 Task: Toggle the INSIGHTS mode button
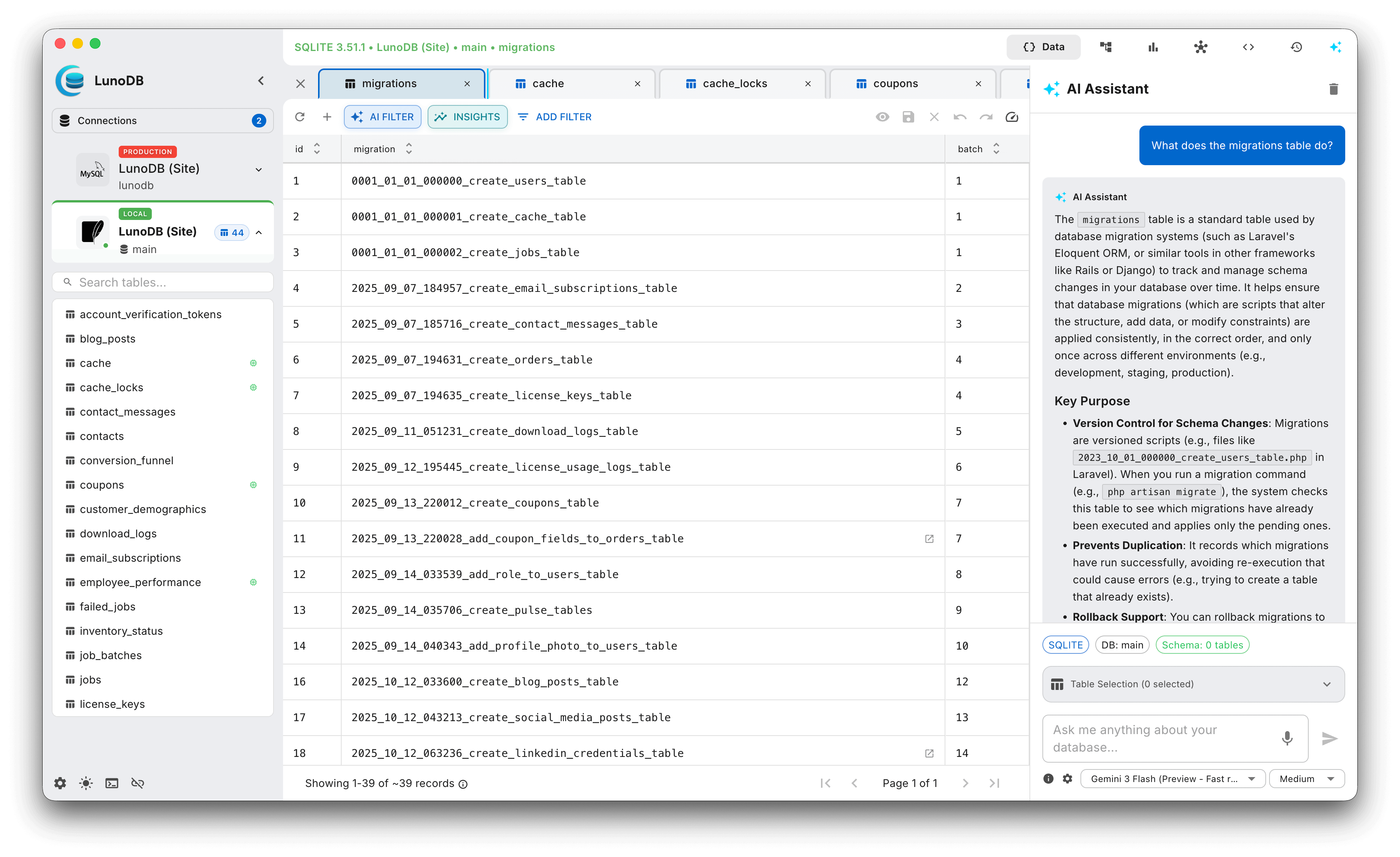pos(467,116)
